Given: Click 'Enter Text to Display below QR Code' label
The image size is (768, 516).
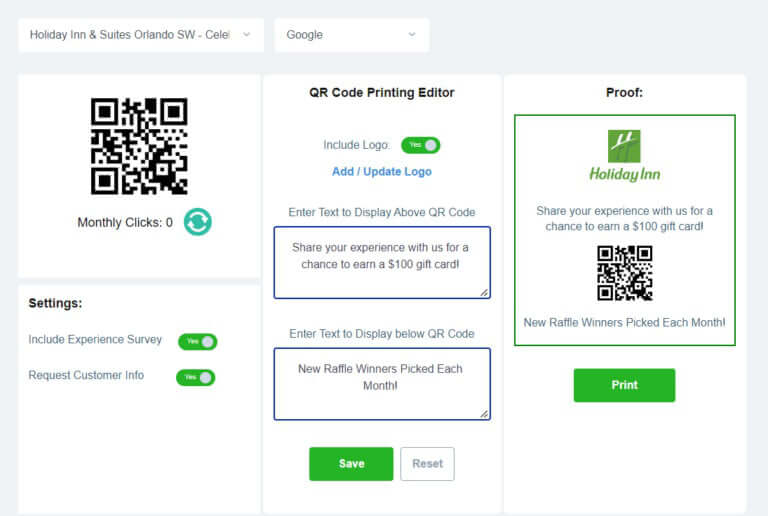Looking at the screenshot, I should tap(382, 333).
